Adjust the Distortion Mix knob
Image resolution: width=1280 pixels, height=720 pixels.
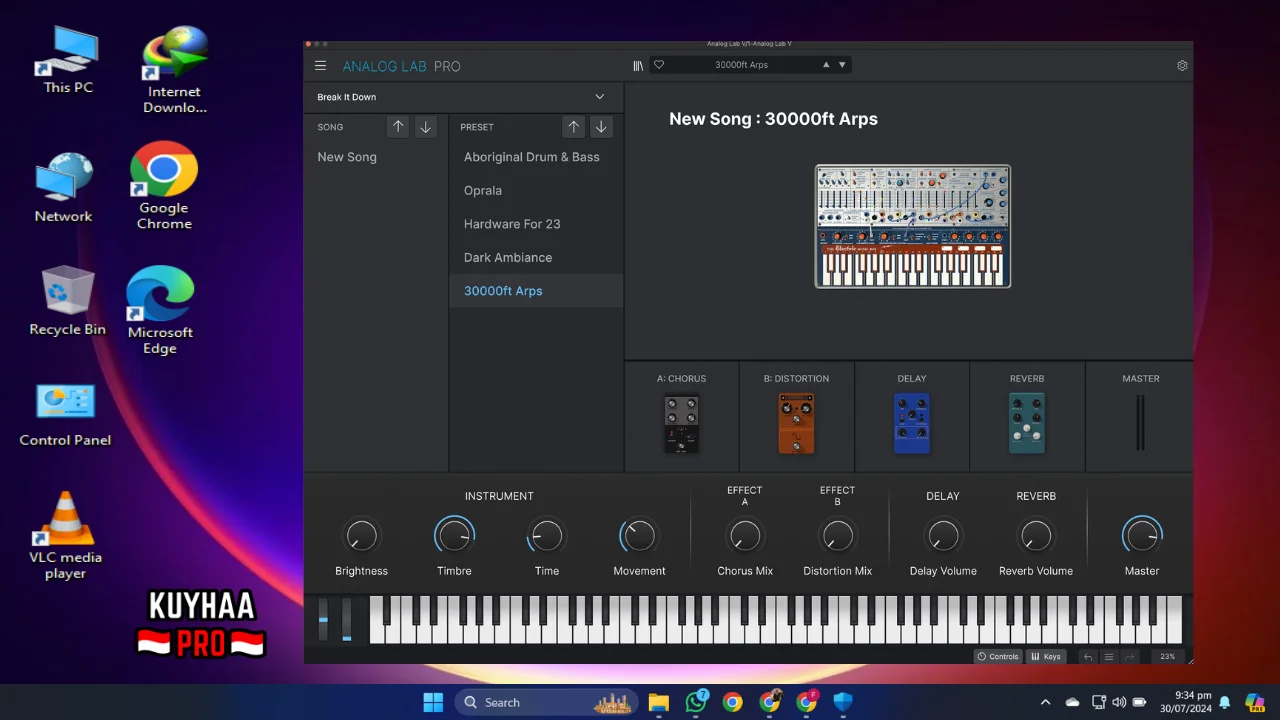click(838, 536)
